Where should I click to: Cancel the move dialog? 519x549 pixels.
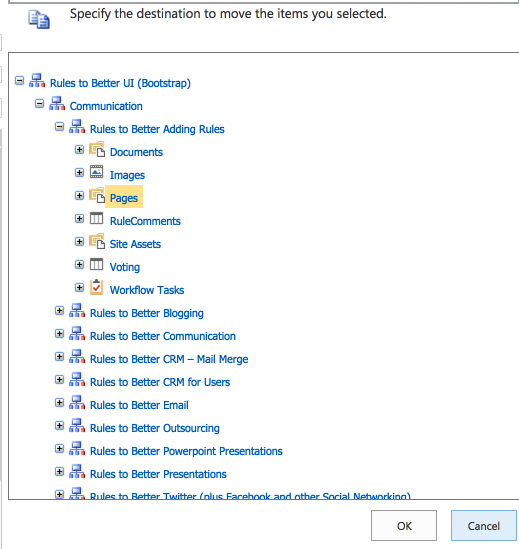(484, 526)
